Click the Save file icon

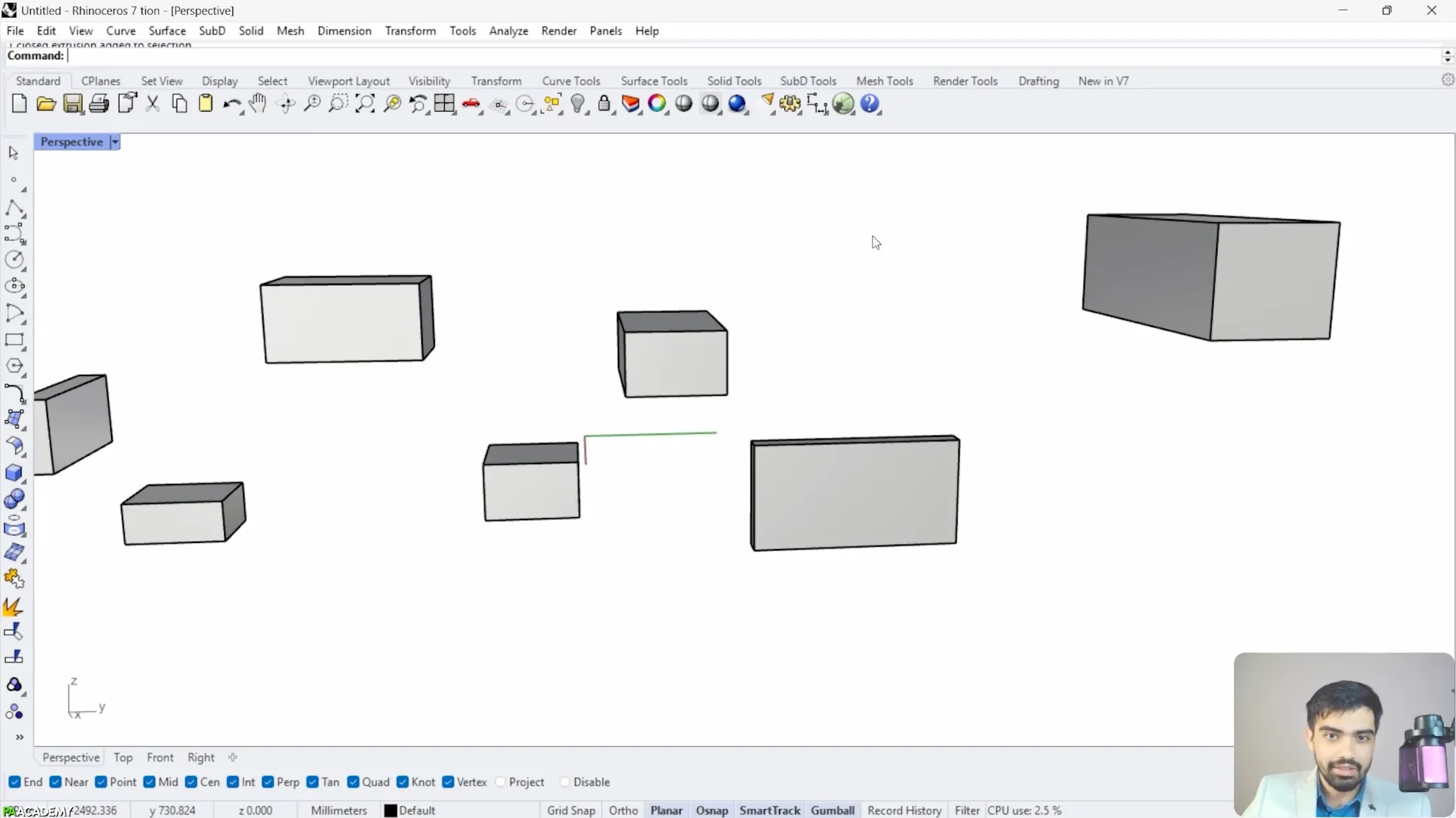click(73, 104)
